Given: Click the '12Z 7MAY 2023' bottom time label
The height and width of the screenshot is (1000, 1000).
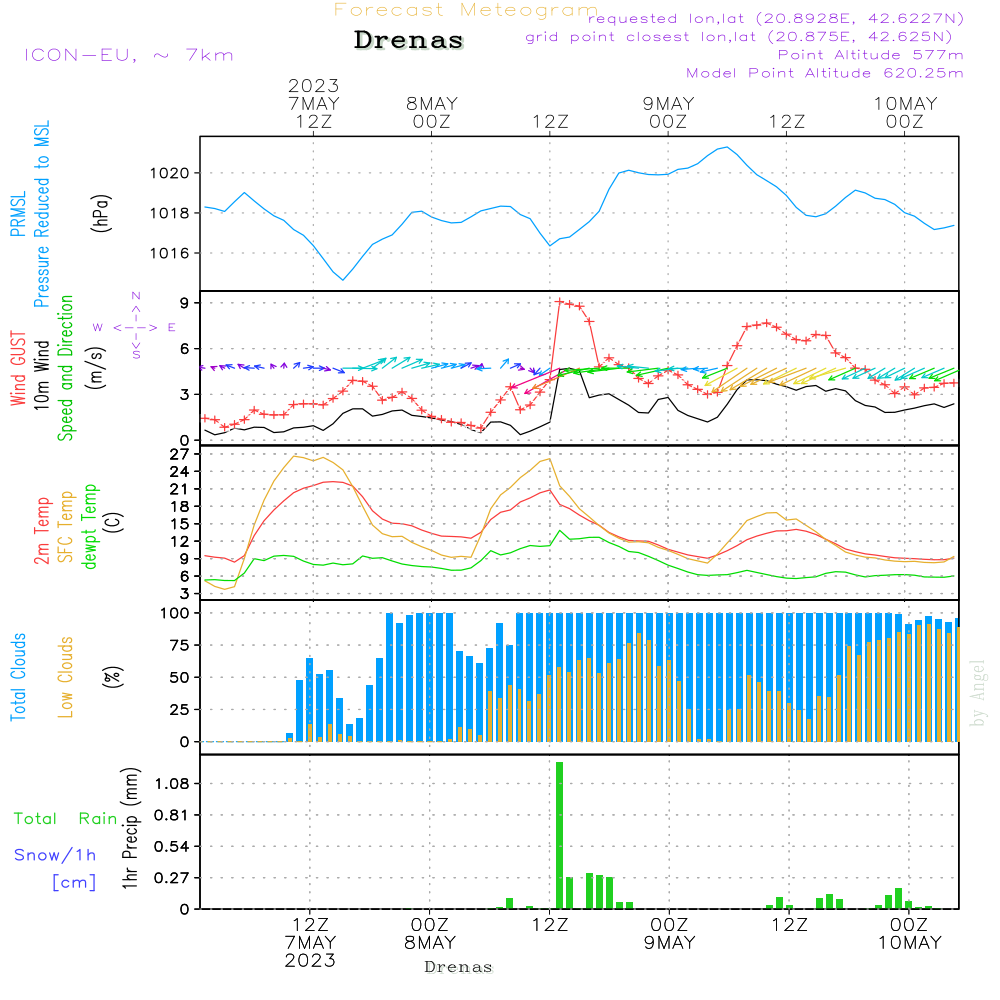Looking at the screenshot, I should point(310,942).
